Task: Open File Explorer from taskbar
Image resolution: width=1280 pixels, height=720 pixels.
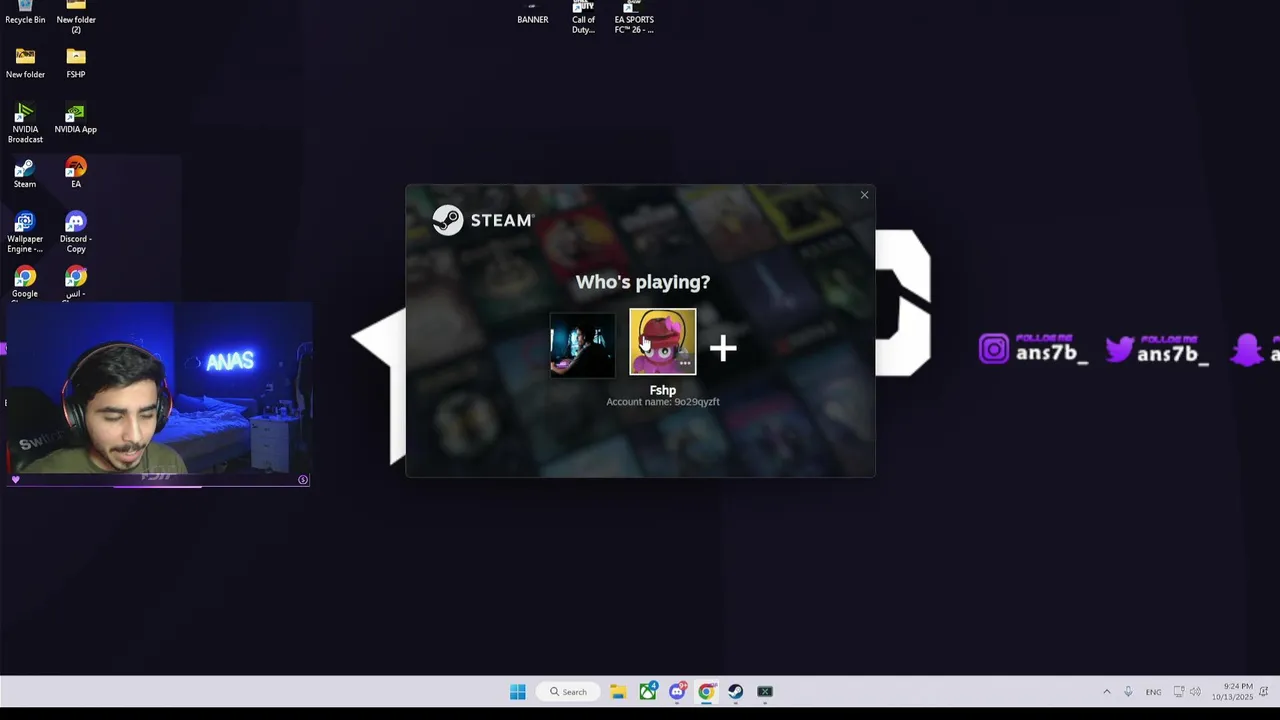Action: [x=618, y=692]
